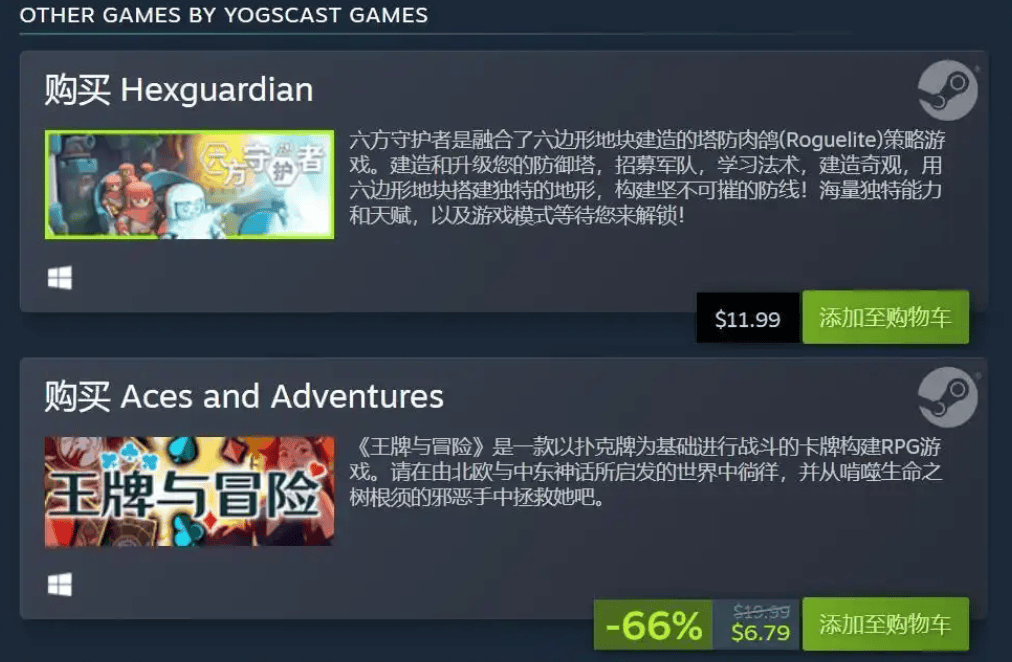This screenshot has width=1012, height=662.
Task: Click the struck-through $19.99 original price
Action: point(762,611)
